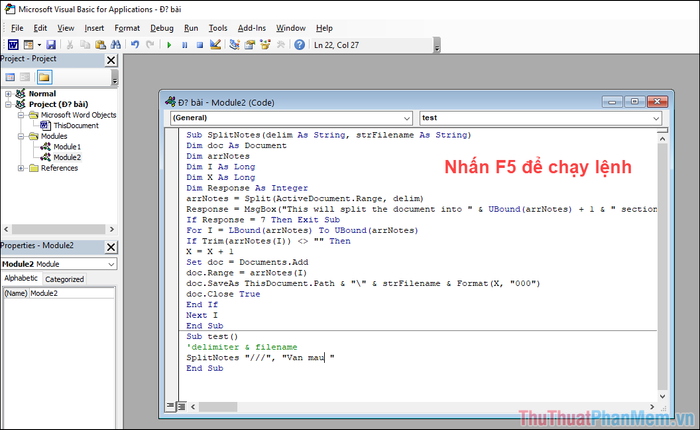Viewport: 700px width, 430px height.
Task: Click code window scroll down arrow
Action: (662, 396)
